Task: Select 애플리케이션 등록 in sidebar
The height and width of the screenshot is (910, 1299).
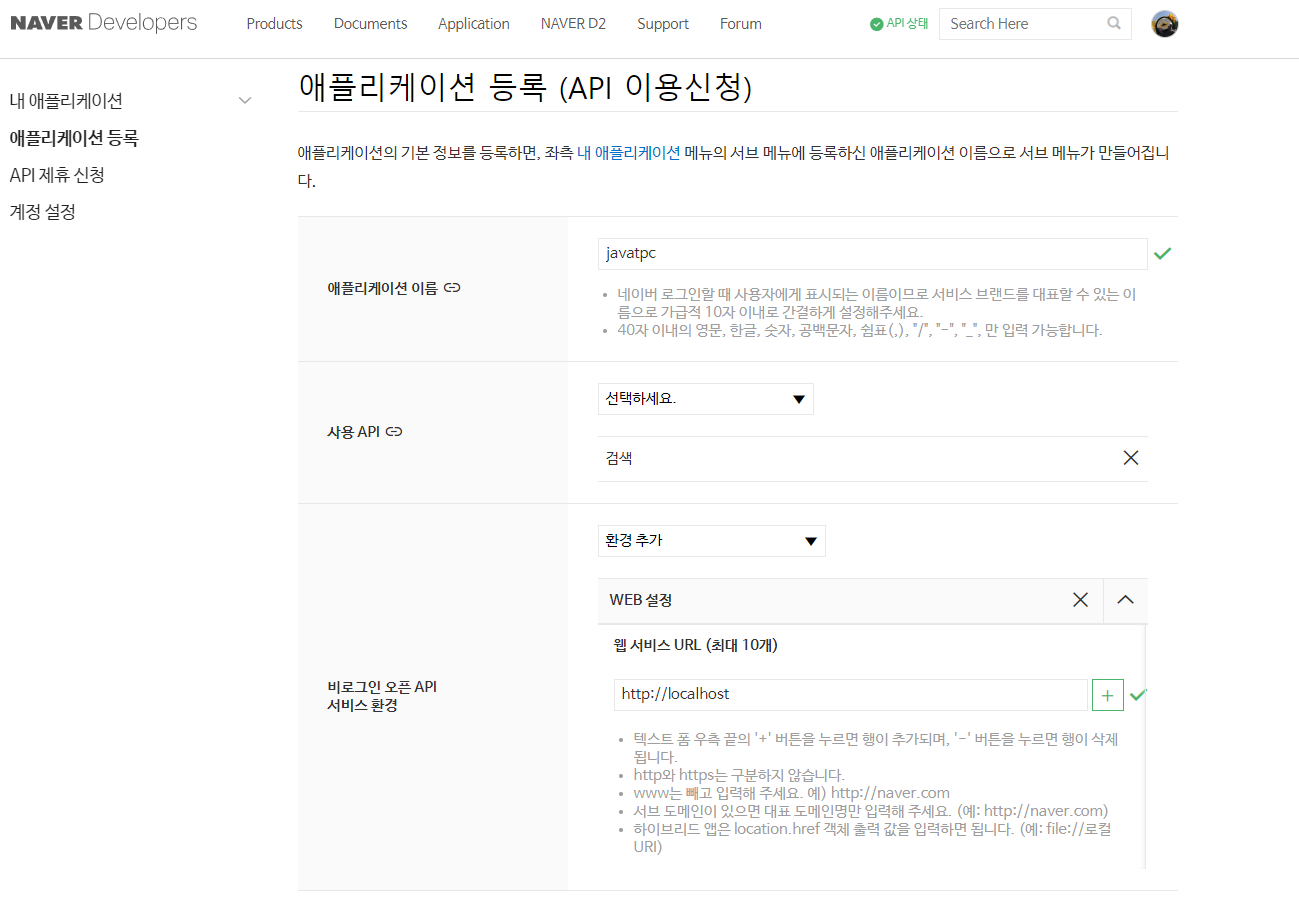Action: (x=74, y=138)
